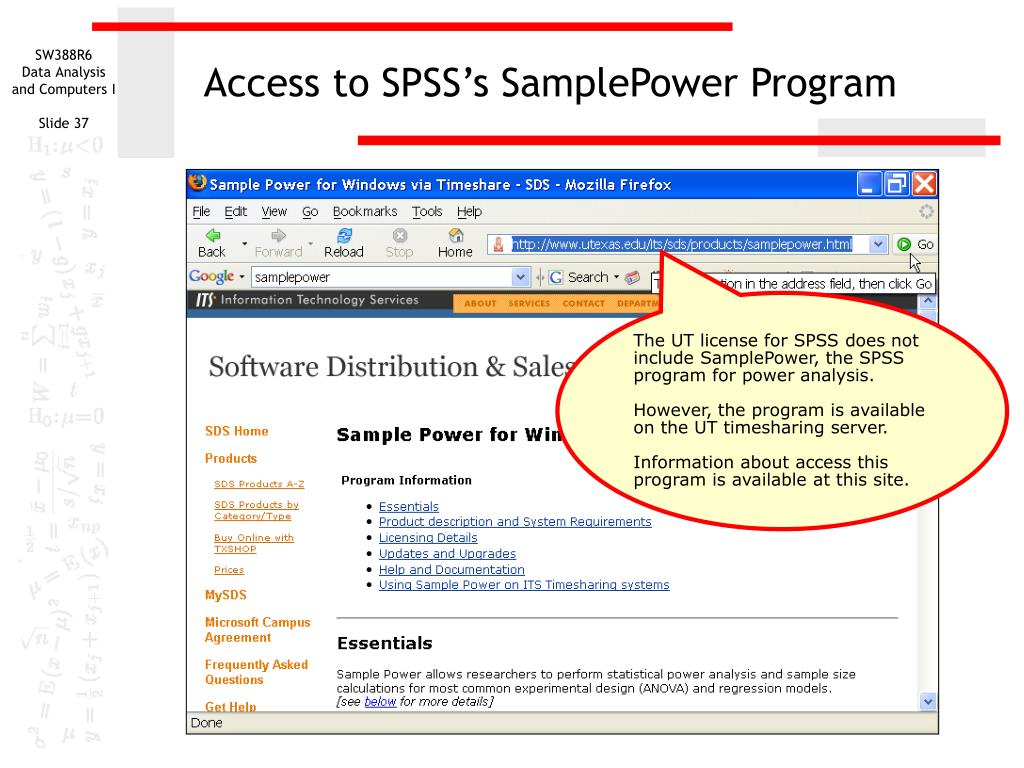The width and height of the screenshot is (1024, 768).
Task: Click the Stop loading icon
Action: pyautogui.click(x=400, y=235)
